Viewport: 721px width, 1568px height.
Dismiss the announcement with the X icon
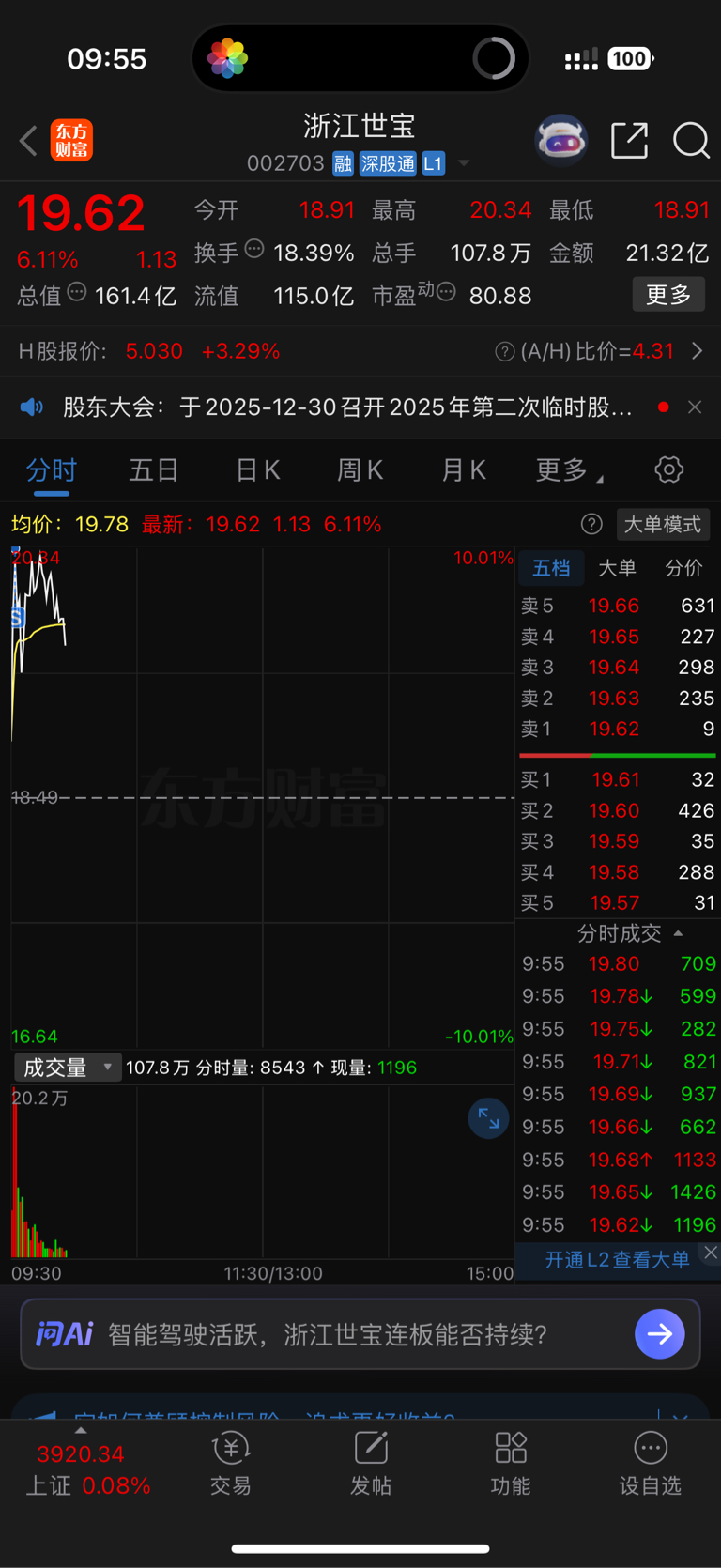(x=695, y=407)
